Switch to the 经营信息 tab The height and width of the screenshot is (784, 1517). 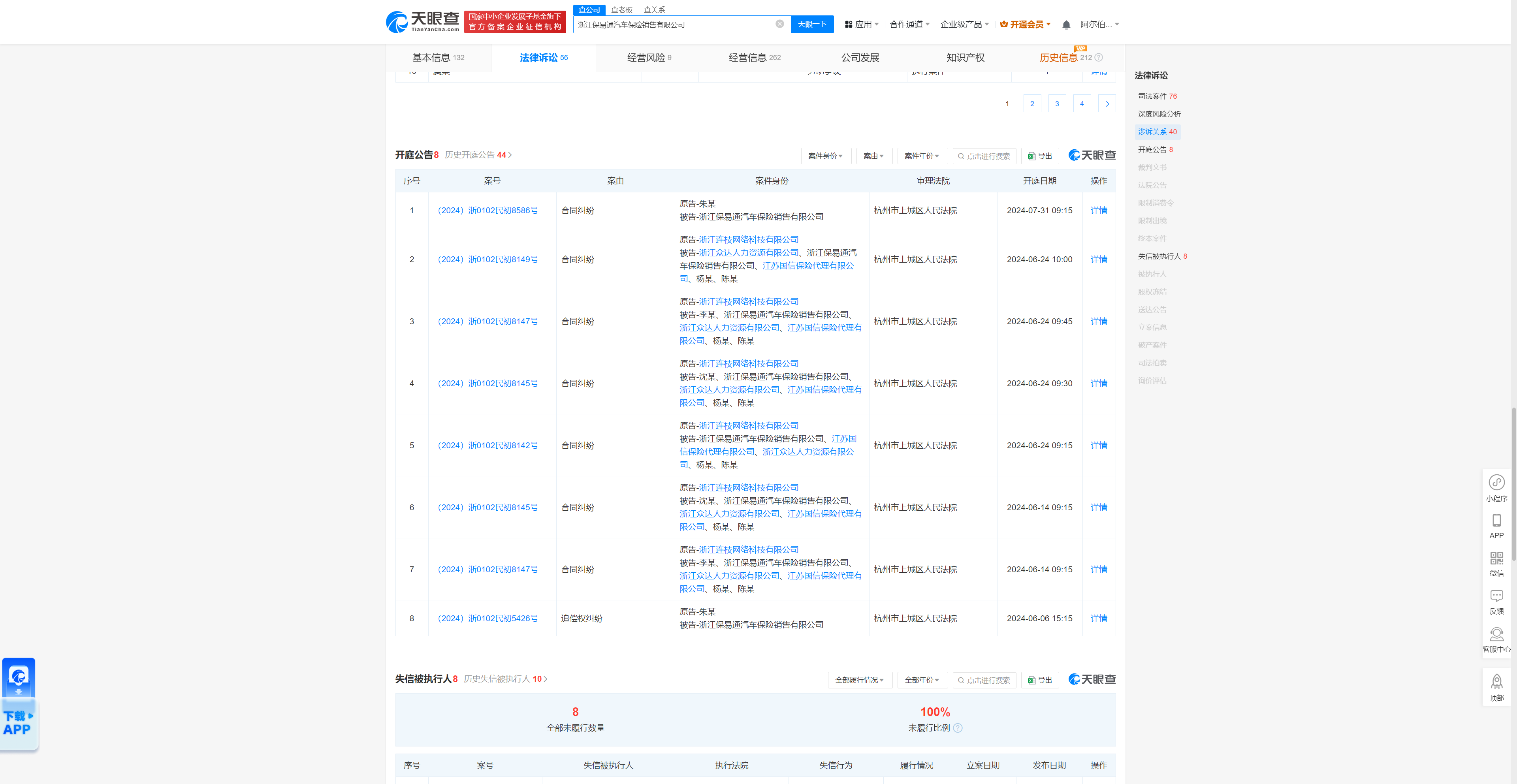[755, 58]
